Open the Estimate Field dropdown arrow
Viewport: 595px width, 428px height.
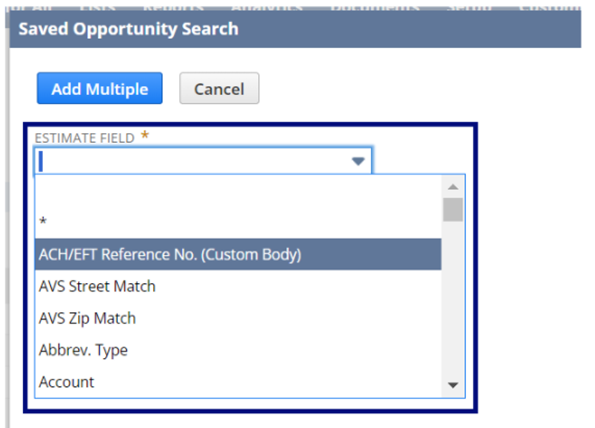[x=358, y=161]
